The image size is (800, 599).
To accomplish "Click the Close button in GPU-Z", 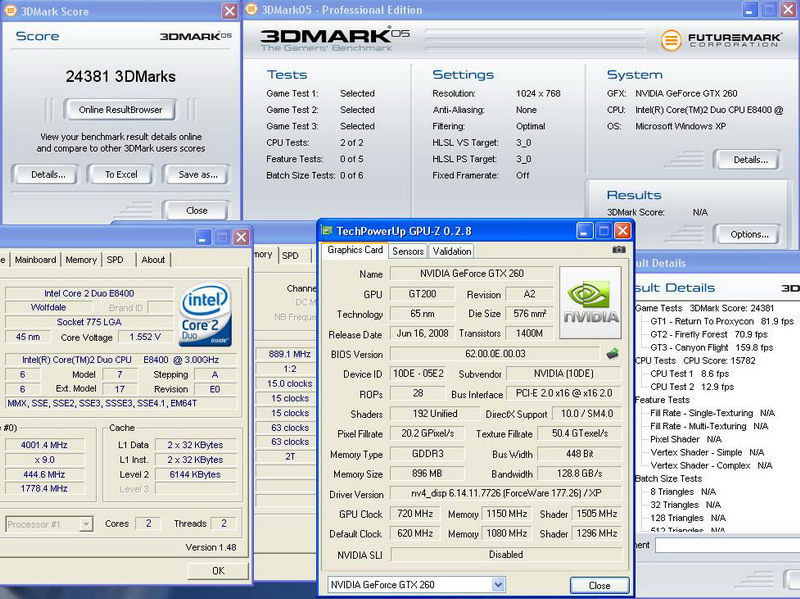I will point(599,585).
